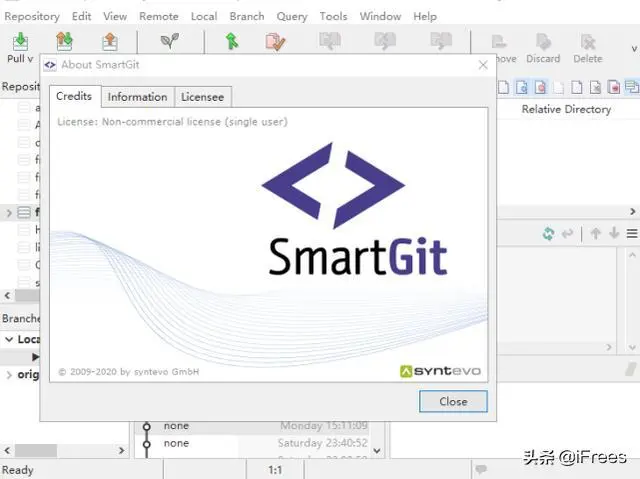Click the syntevo logo in About dialog
Image resolution: width=640 pixels, height=479 pixels.
pyautogui.click(x=440, y=371)
